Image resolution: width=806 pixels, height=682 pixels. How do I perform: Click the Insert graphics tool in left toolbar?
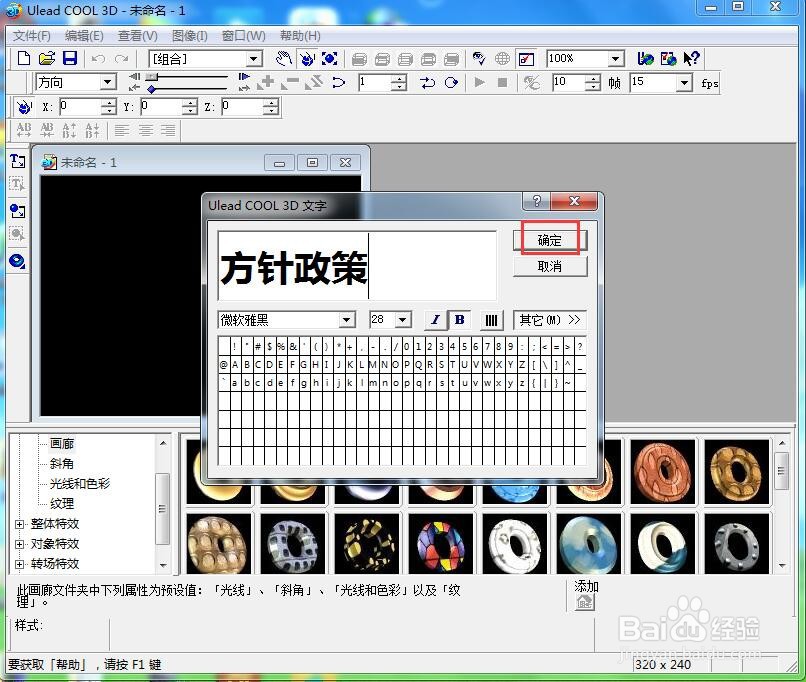(x=17, y=211)
